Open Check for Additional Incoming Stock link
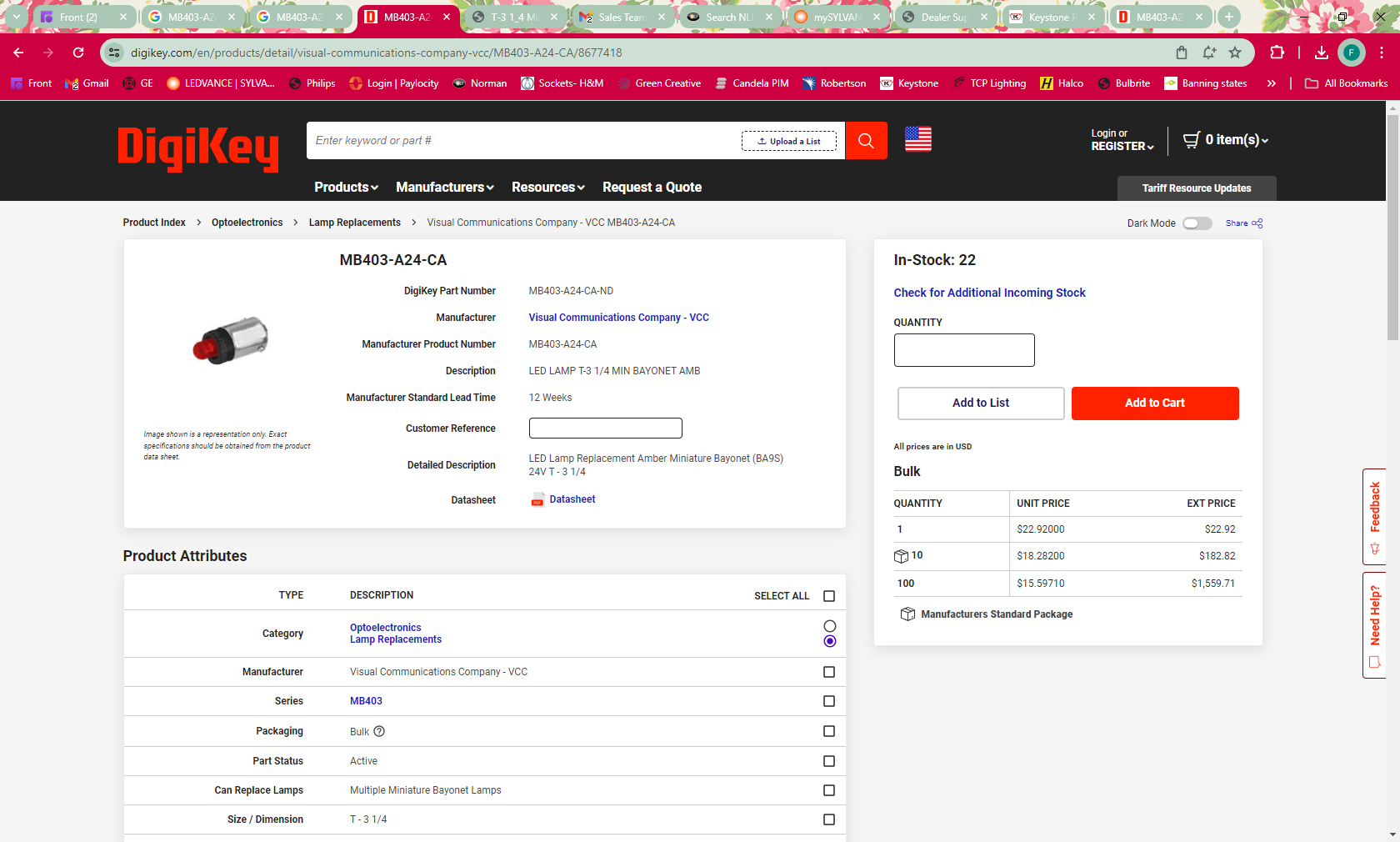Viewport: 1400px width, 842px height. coord(989,293)
